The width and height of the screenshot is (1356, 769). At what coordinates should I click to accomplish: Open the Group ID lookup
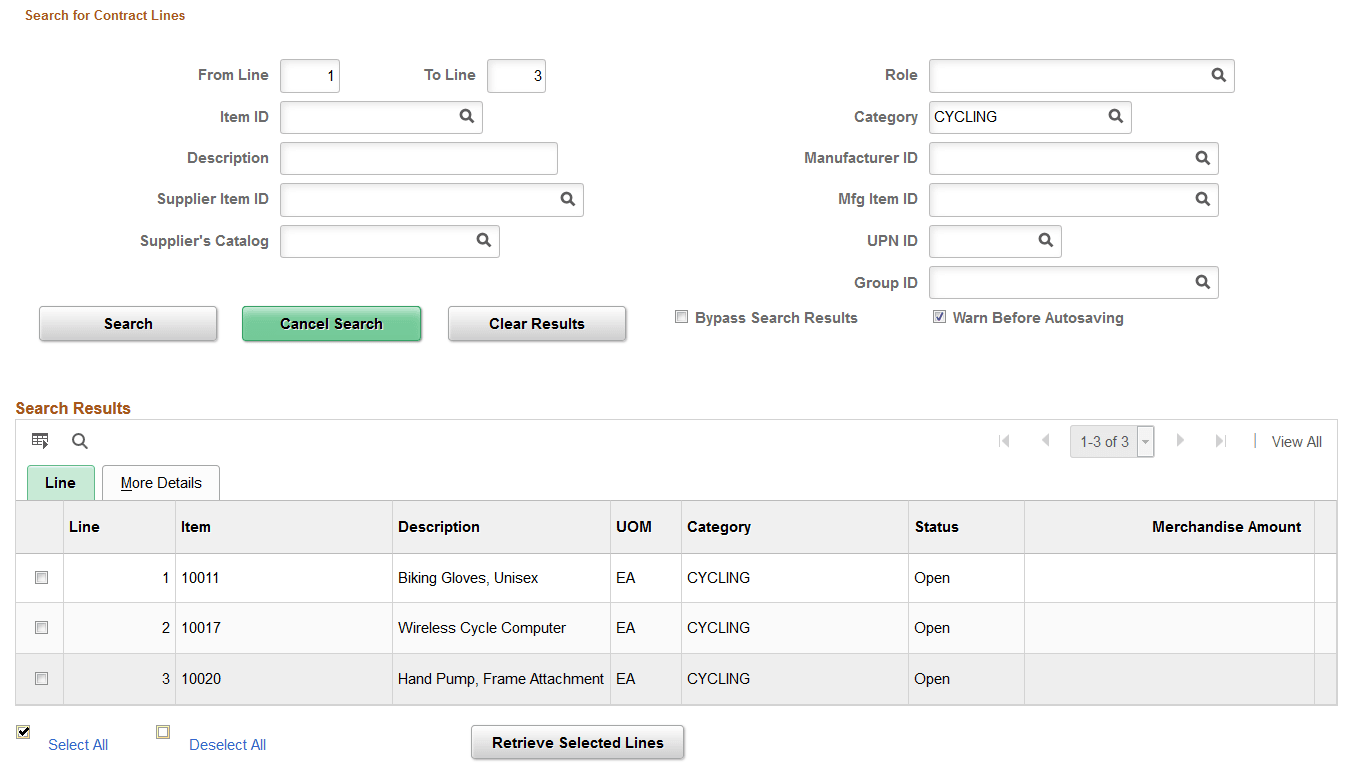point(1202,282)
